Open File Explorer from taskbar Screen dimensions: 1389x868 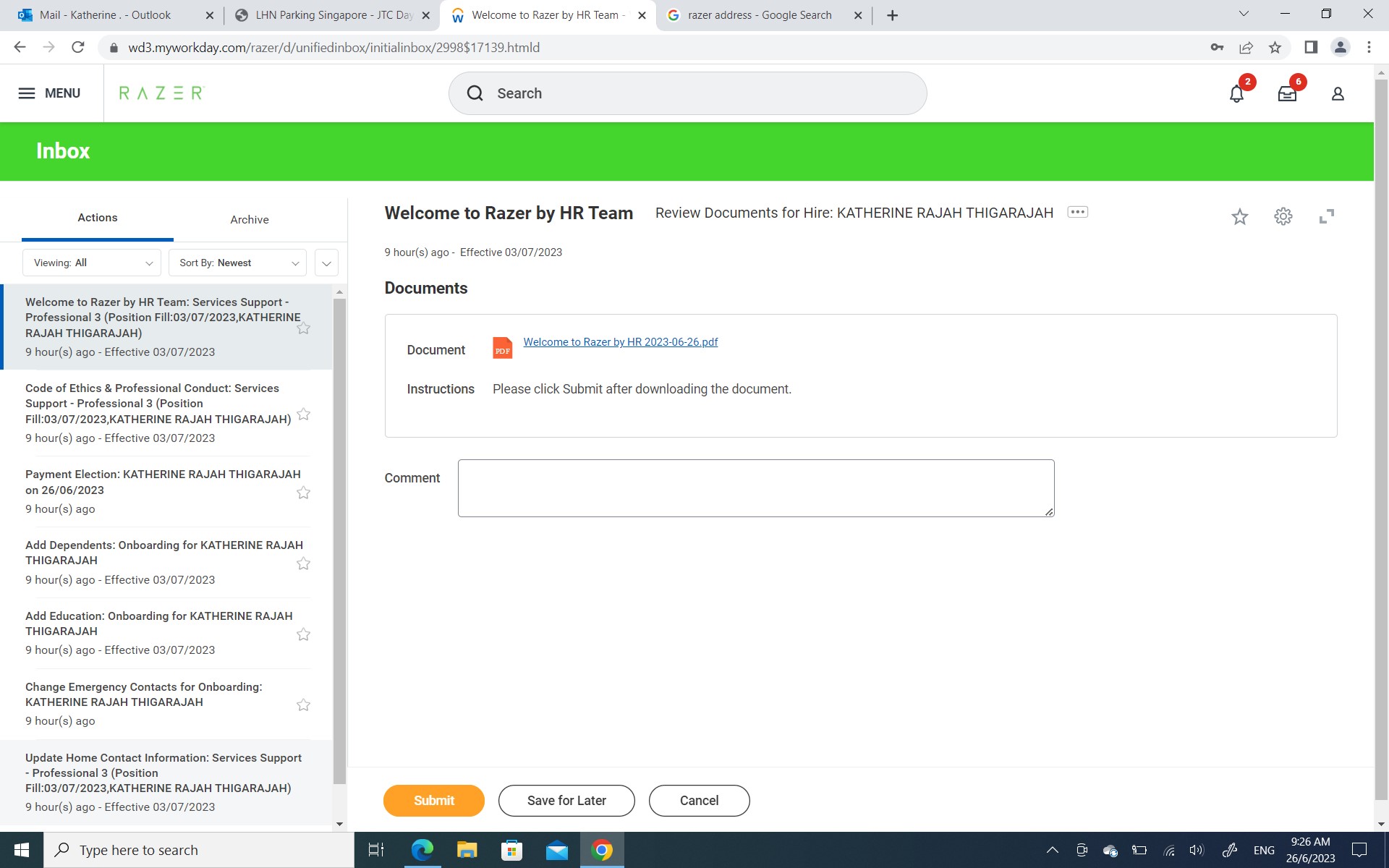tap(467, 850)
